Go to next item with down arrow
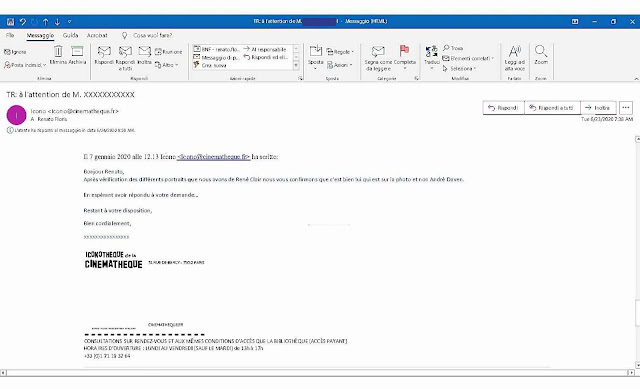640x389 pixels. pos(58,22)
